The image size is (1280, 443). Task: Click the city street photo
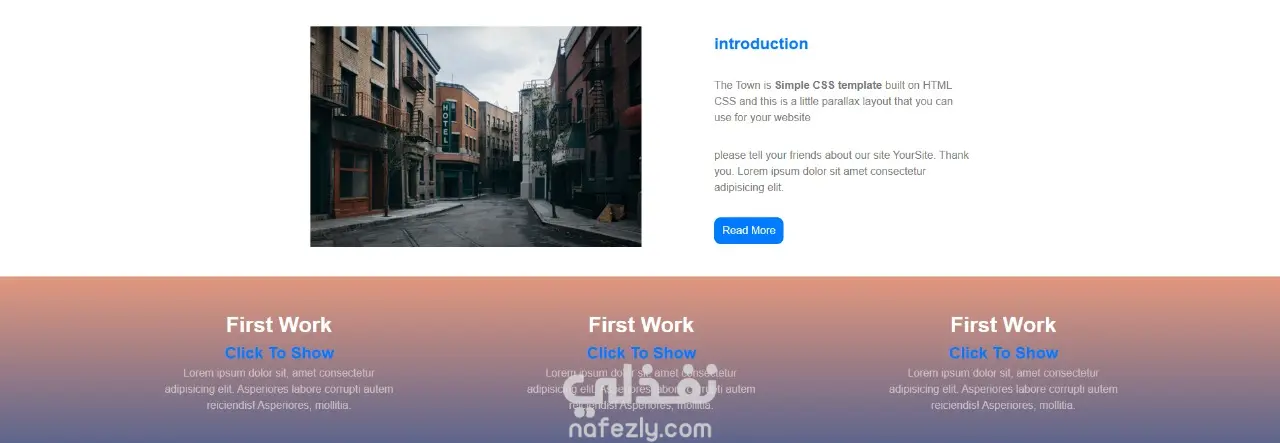(476, 136)
